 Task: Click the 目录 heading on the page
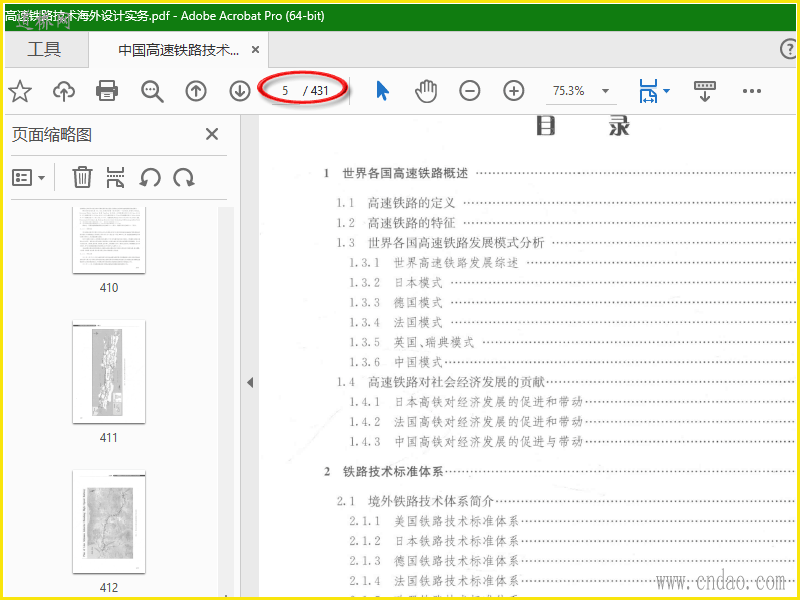583,126
